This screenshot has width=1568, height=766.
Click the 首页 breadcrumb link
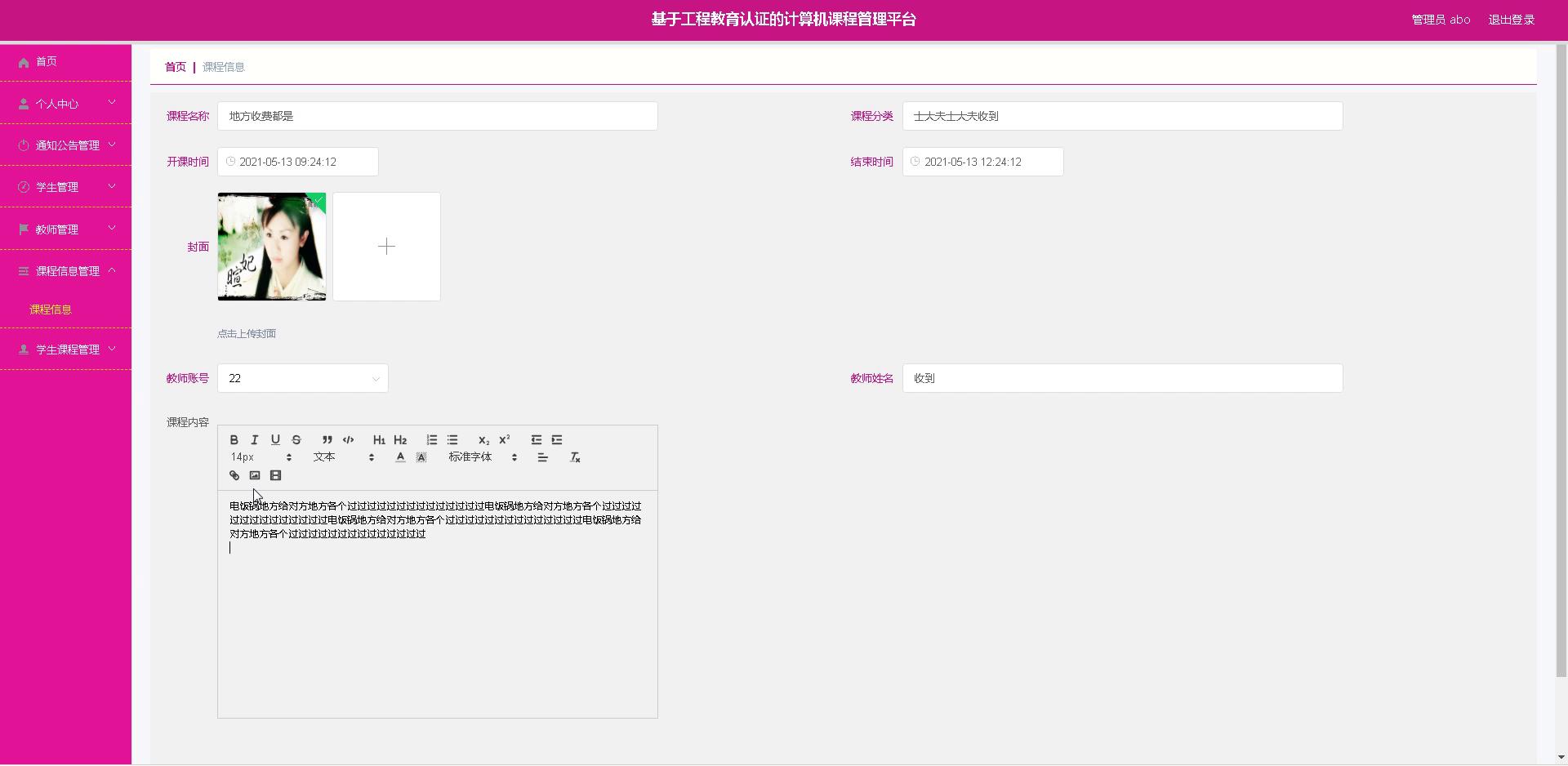pyautogui.click(x=176, y=67)
